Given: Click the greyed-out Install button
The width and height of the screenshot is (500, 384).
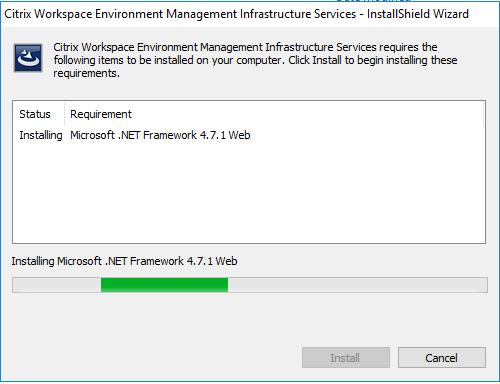Looking at the screenshot, I should 346,358.
